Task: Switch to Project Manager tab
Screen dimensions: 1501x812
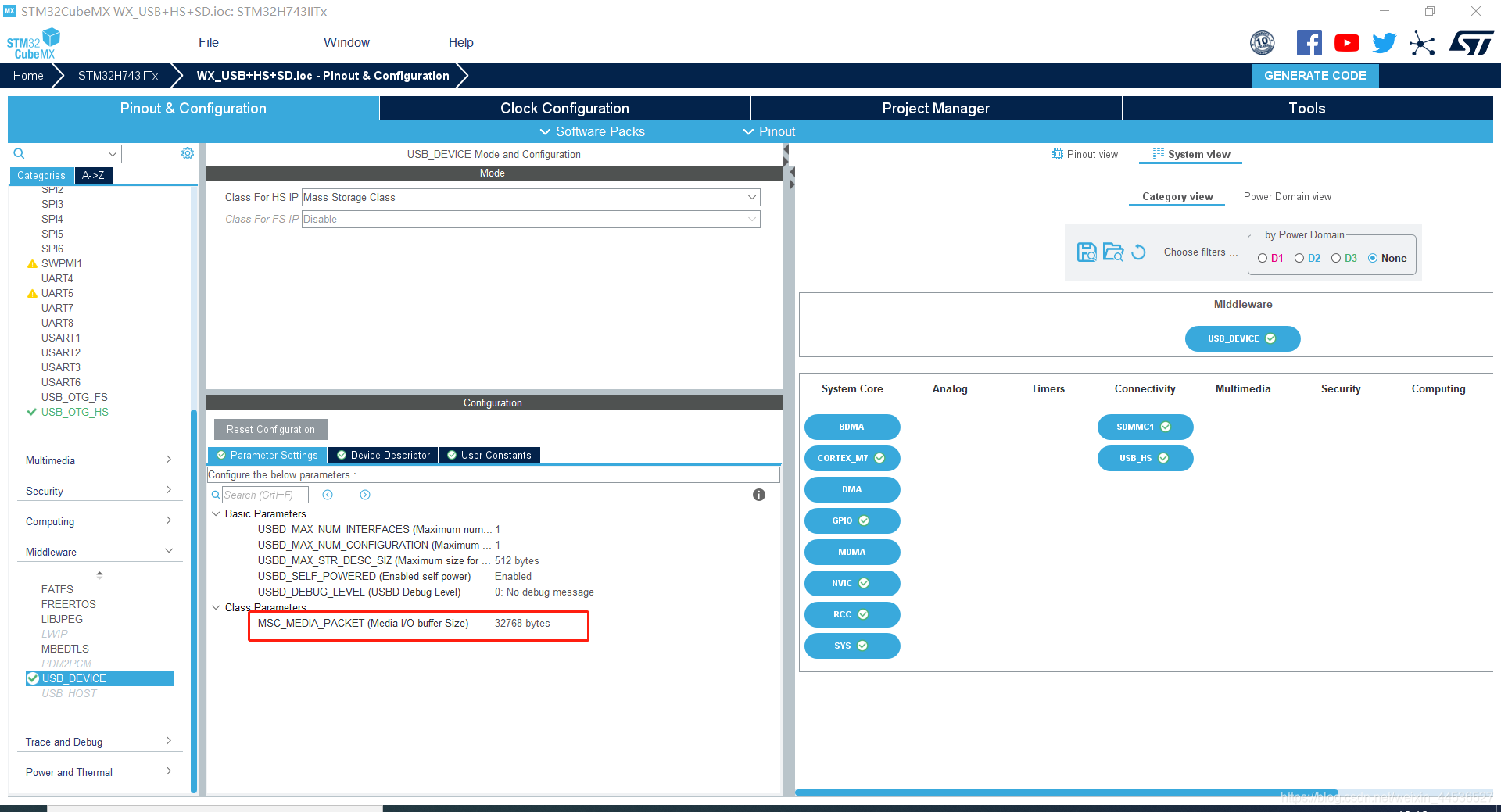Action: coord(936,109)
